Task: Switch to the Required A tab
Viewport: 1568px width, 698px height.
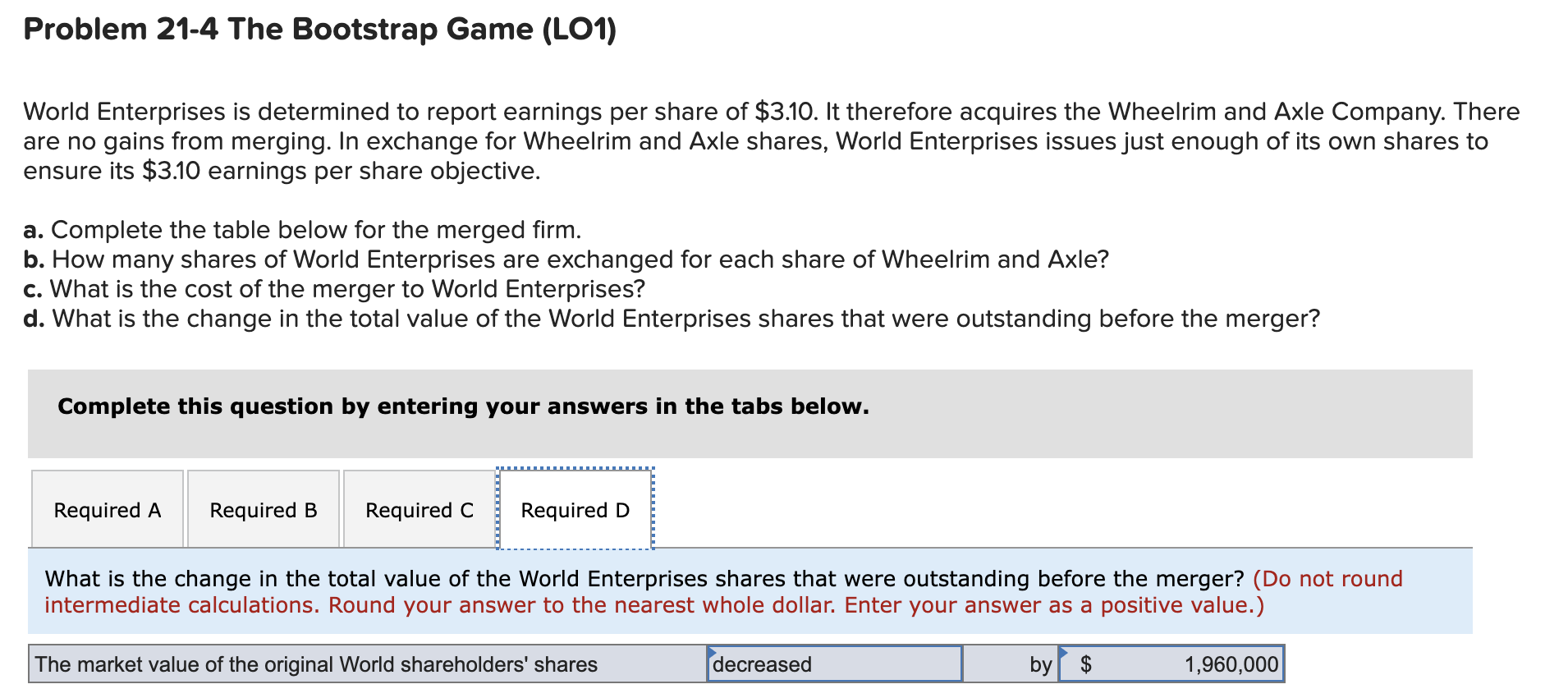Action: [x=107, y=509]
